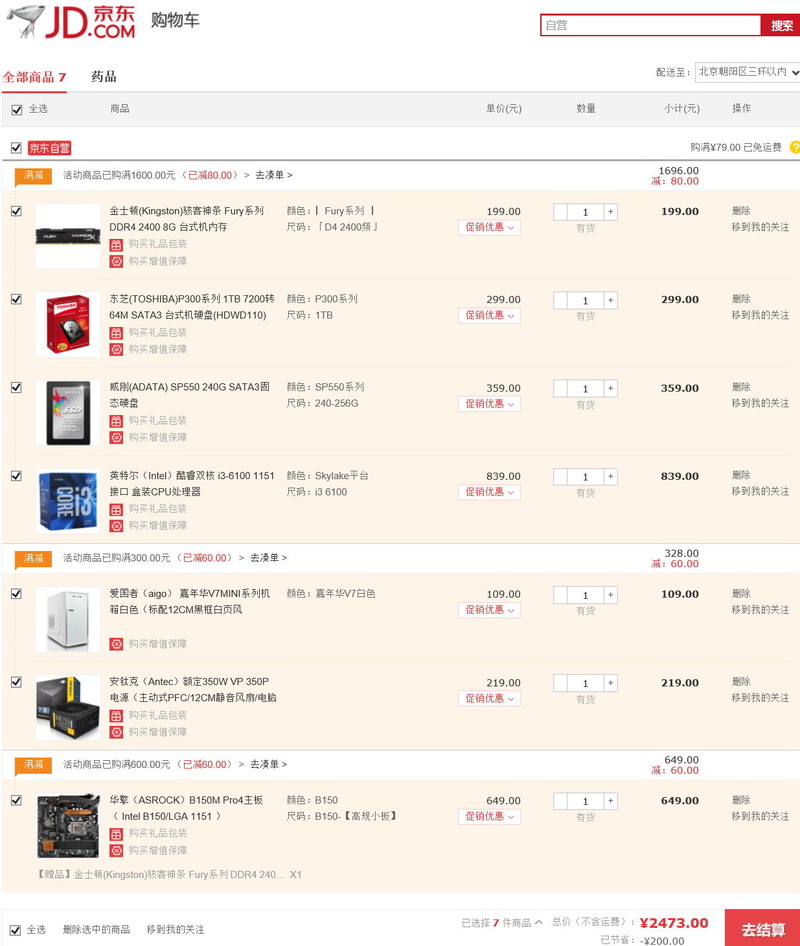Screen dimensions: 800x946
Task: Toggle the 京东自营 shop checkbox
Action: coord(16,148)
